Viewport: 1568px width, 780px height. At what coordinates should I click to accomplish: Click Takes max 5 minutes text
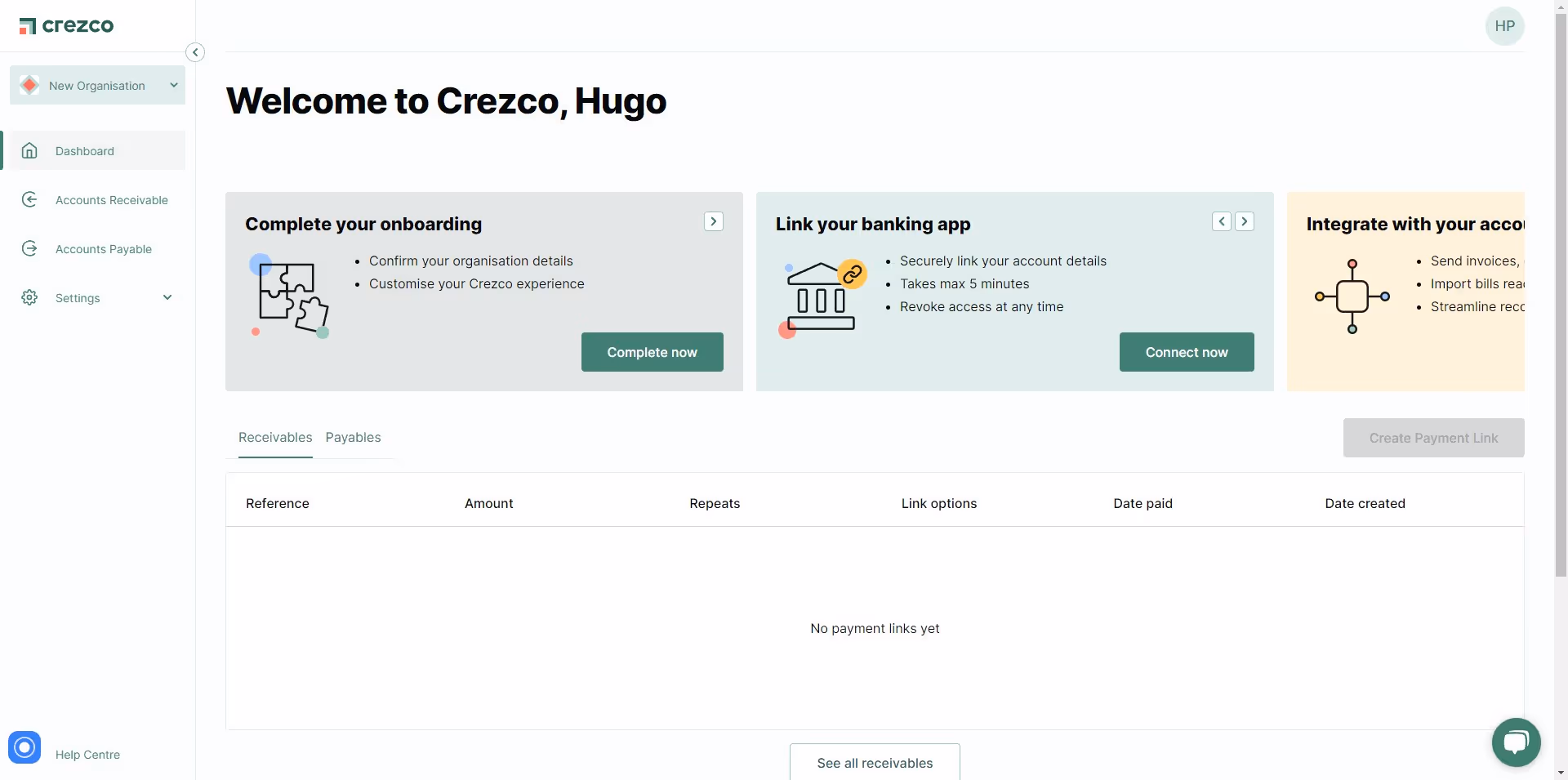[x=964, y=283]
